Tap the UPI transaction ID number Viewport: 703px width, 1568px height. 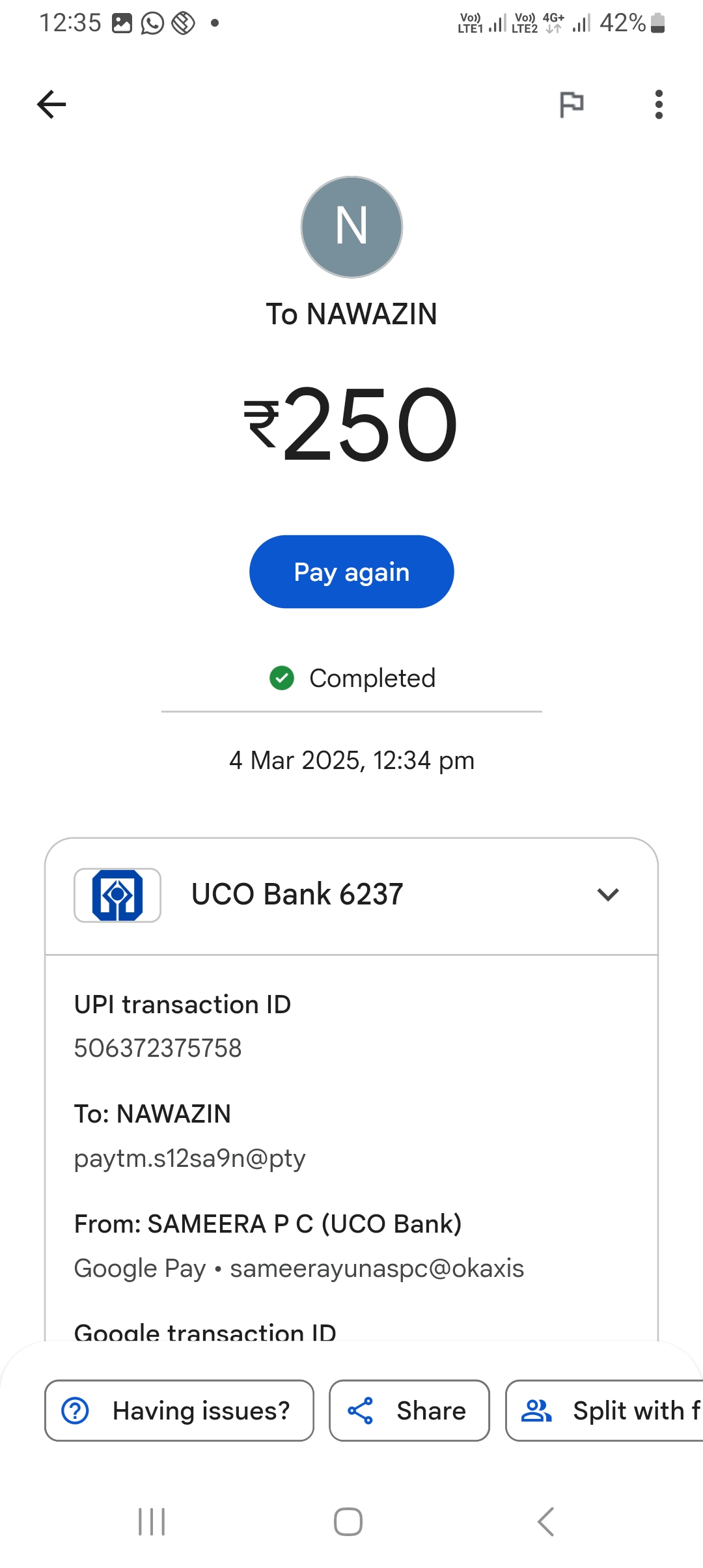[158, 1048]
